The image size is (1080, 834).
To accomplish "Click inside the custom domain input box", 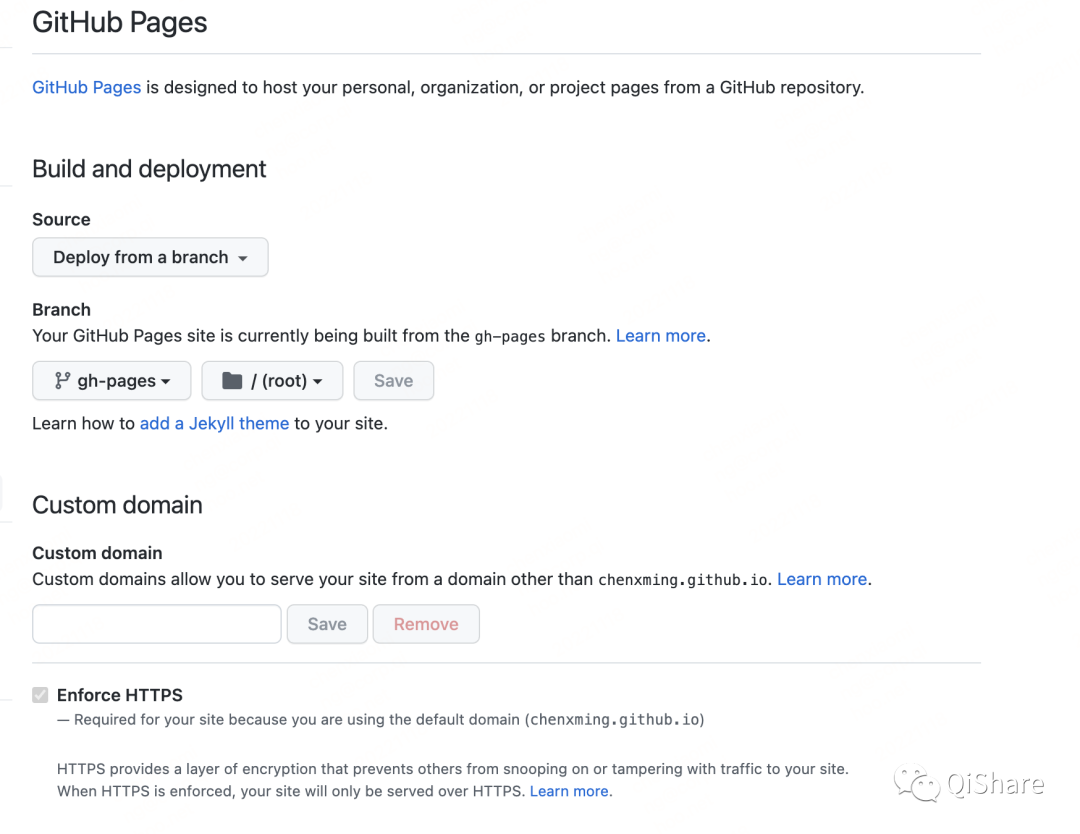I will [156, 623].
